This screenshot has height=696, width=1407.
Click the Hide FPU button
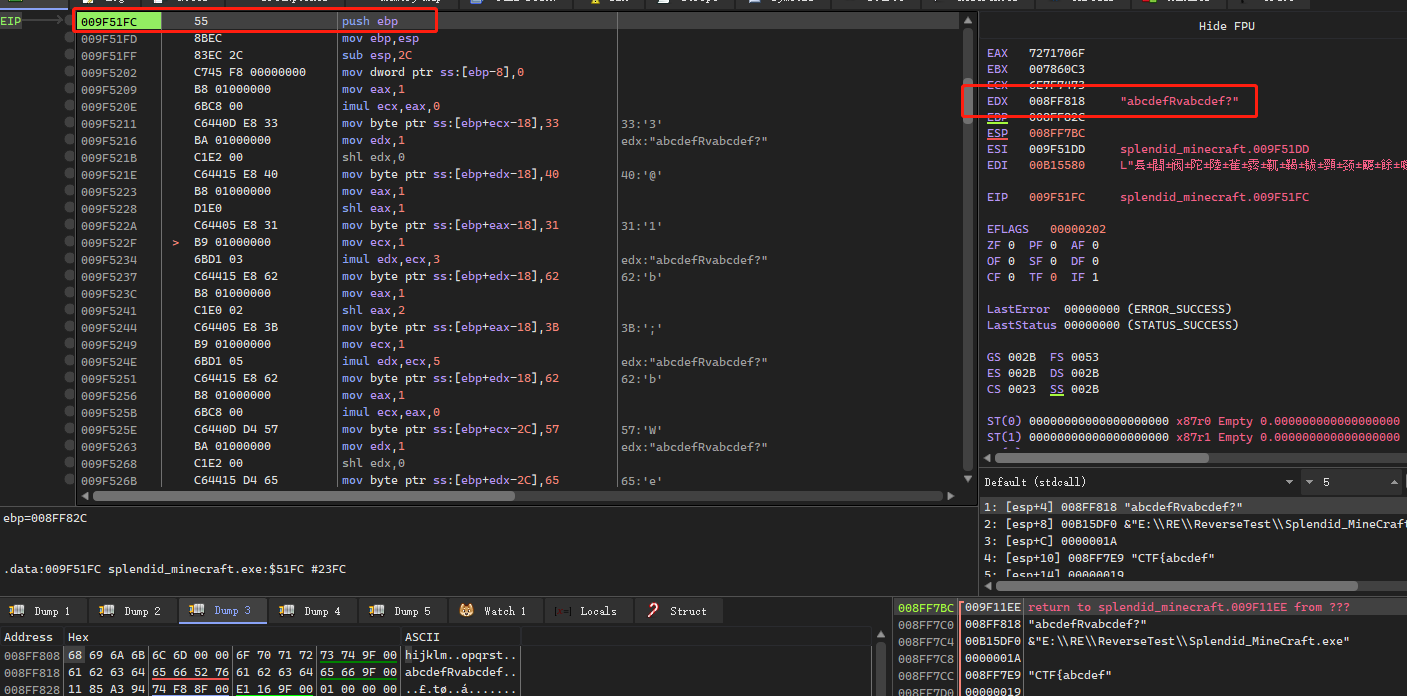pyautogui.click(x=1226, y=26)
